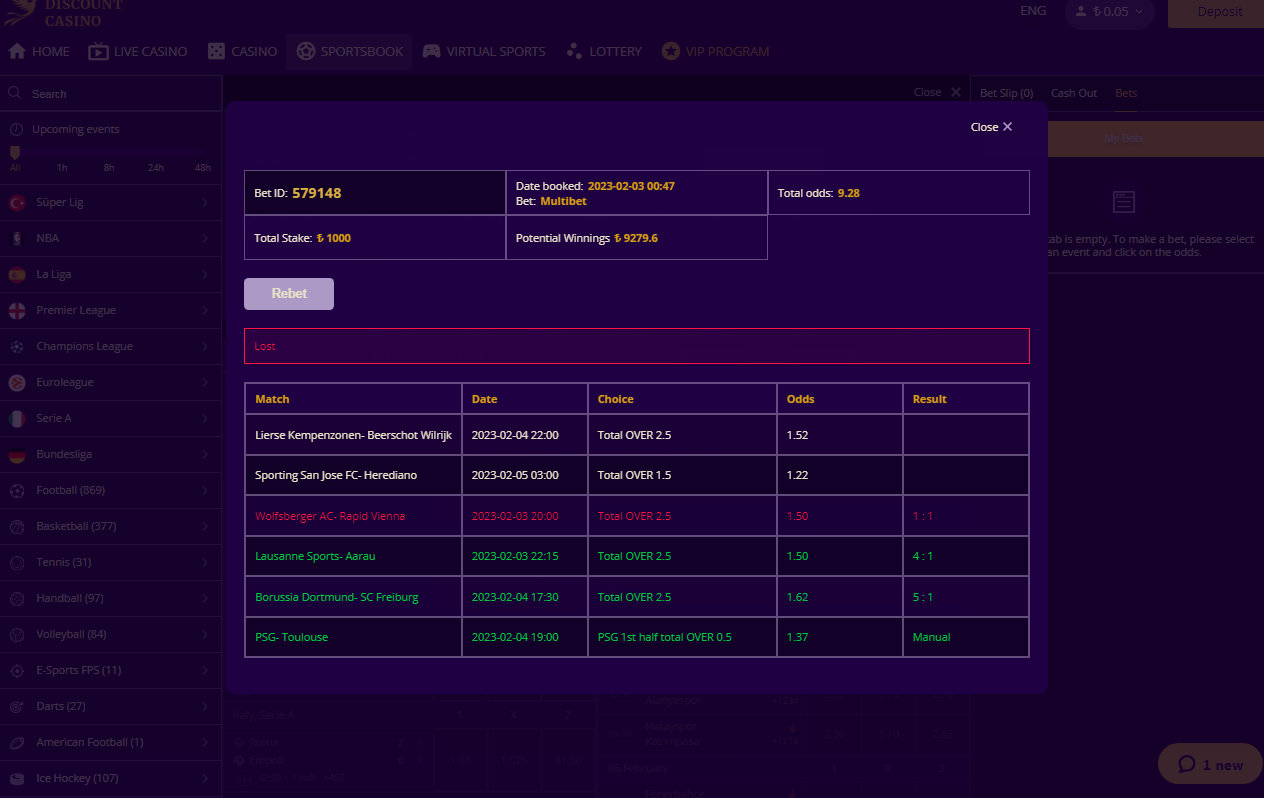Click the Casino dice icon
The height and width of the screenshot is (798, 1264).
(216, 51)
